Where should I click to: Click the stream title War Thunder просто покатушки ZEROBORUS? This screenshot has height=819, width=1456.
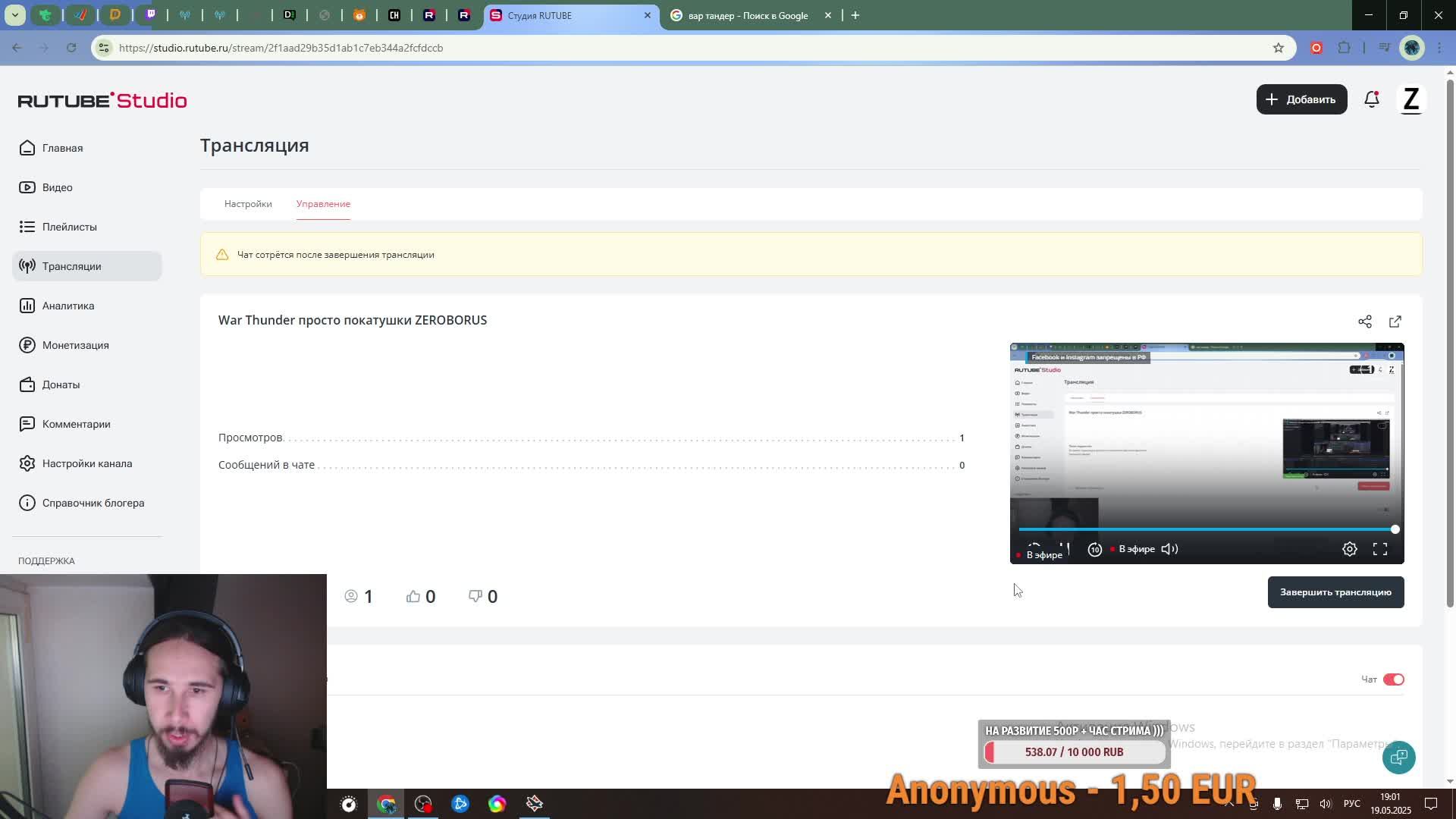[x=353, y=320]
